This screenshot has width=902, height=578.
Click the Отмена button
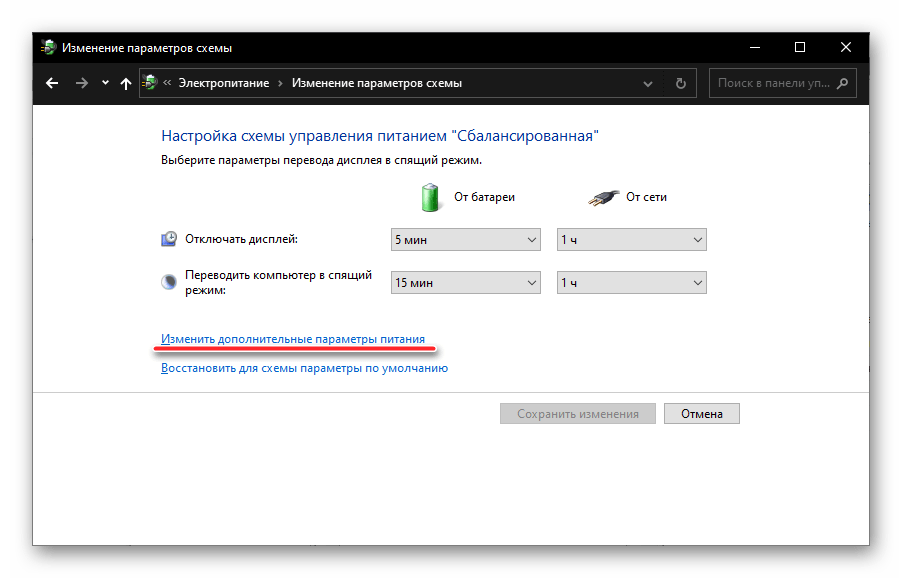click(x=702, y=414)
